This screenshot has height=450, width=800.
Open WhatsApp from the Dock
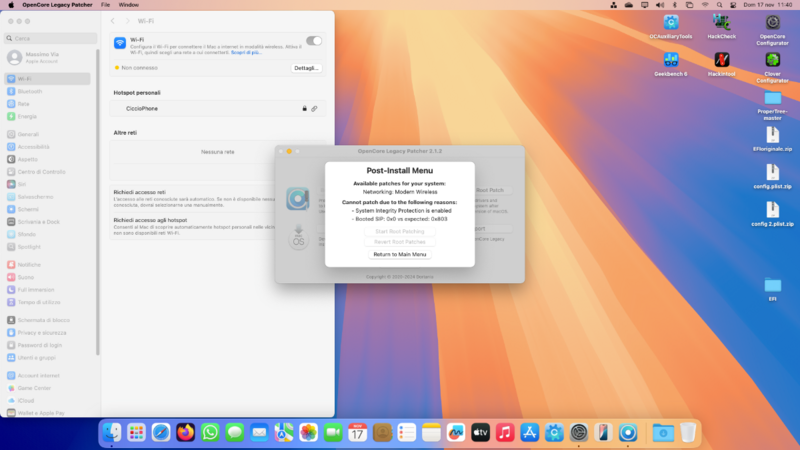[210, 433]
